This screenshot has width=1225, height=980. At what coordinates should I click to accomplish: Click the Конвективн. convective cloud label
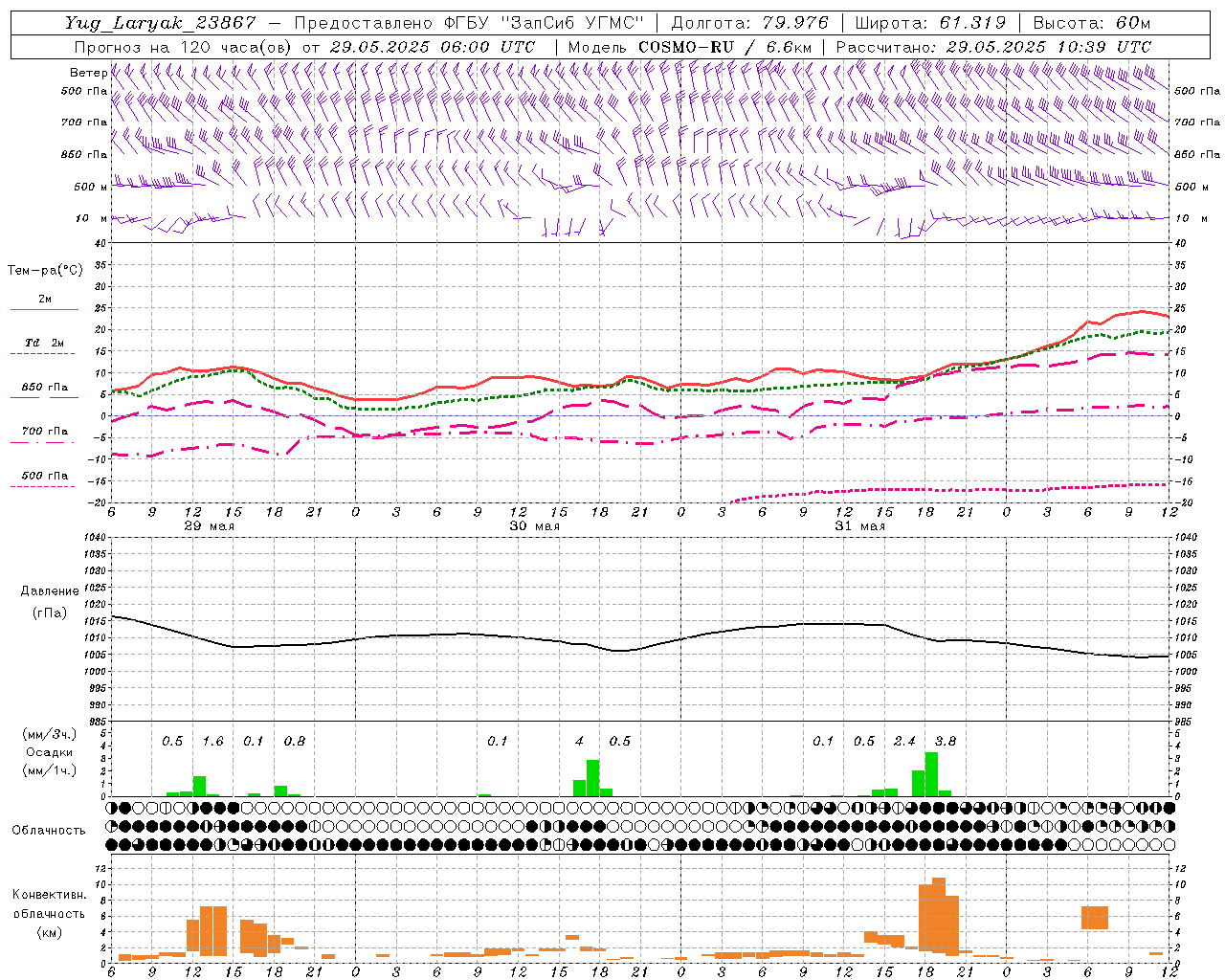pyautogui.click(x=49, y=895)
